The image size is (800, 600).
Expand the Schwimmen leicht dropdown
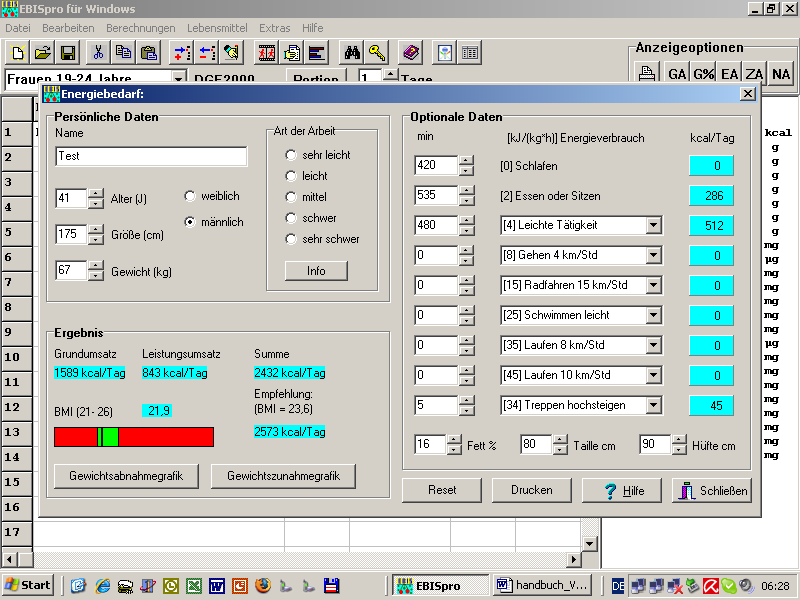653,316
